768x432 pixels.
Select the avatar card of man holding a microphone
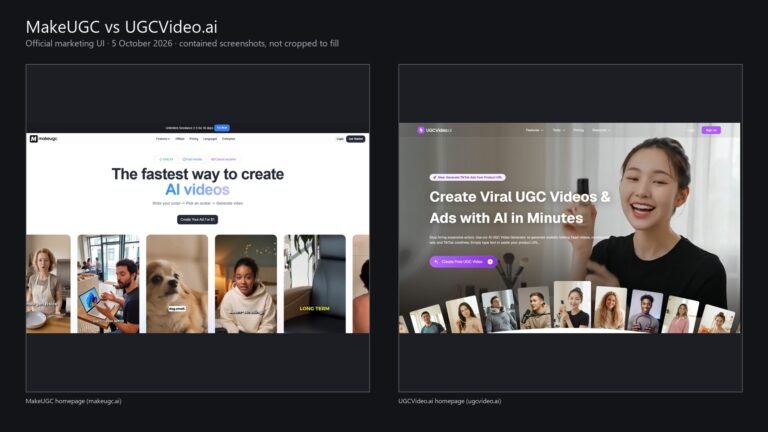pyautogui.click(x=534, y=309)
